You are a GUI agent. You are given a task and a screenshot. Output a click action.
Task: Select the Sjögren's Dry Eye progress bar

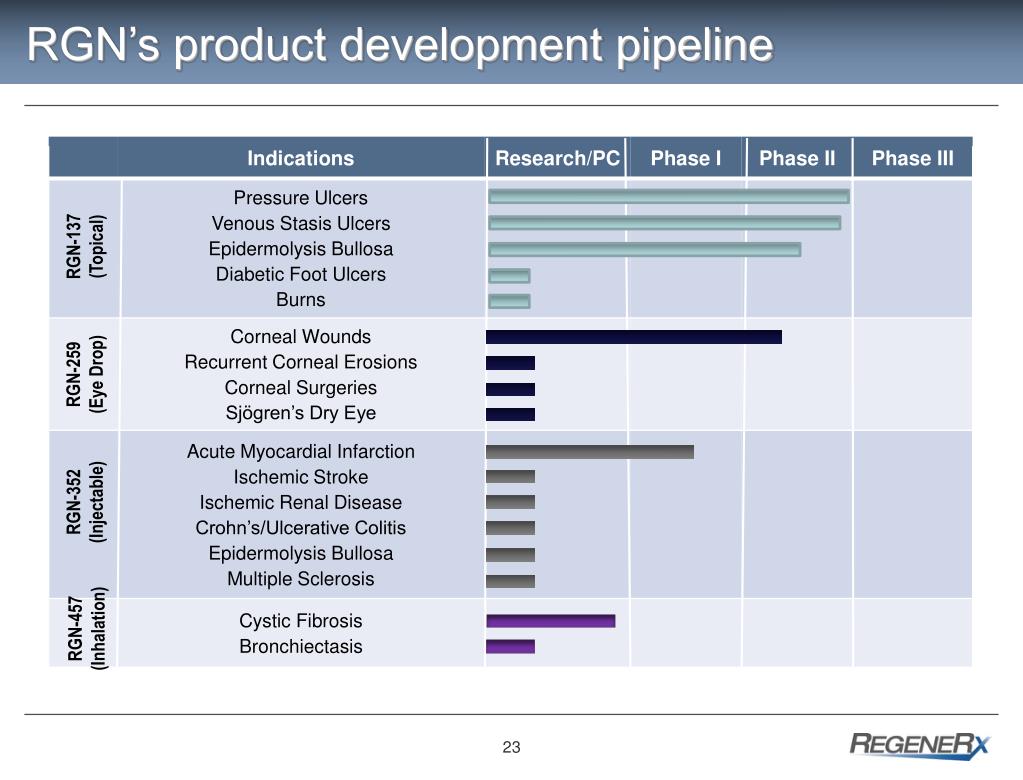tap(510, 414)
